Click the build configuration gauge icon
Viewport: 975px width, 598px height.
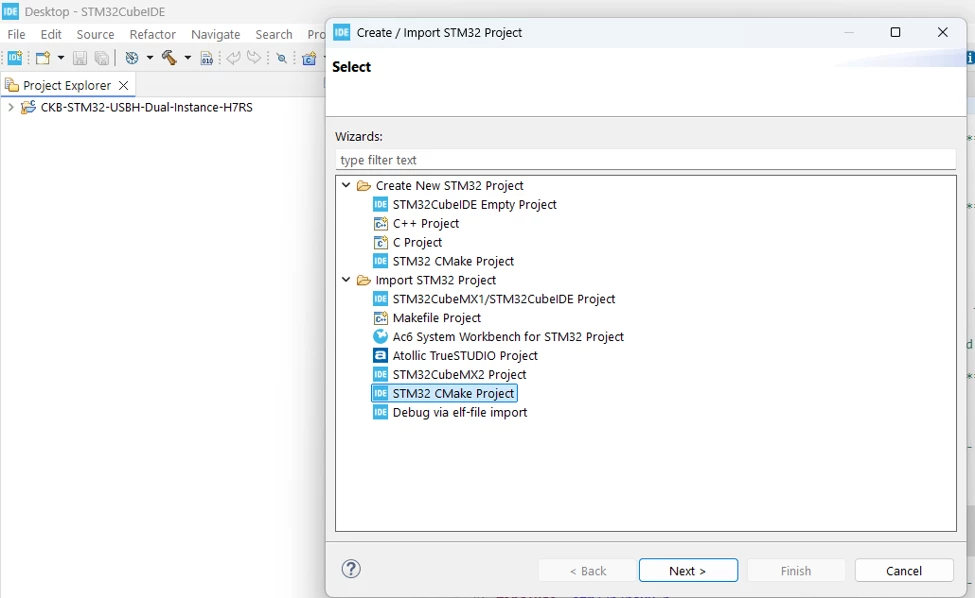tap(132, 58)
